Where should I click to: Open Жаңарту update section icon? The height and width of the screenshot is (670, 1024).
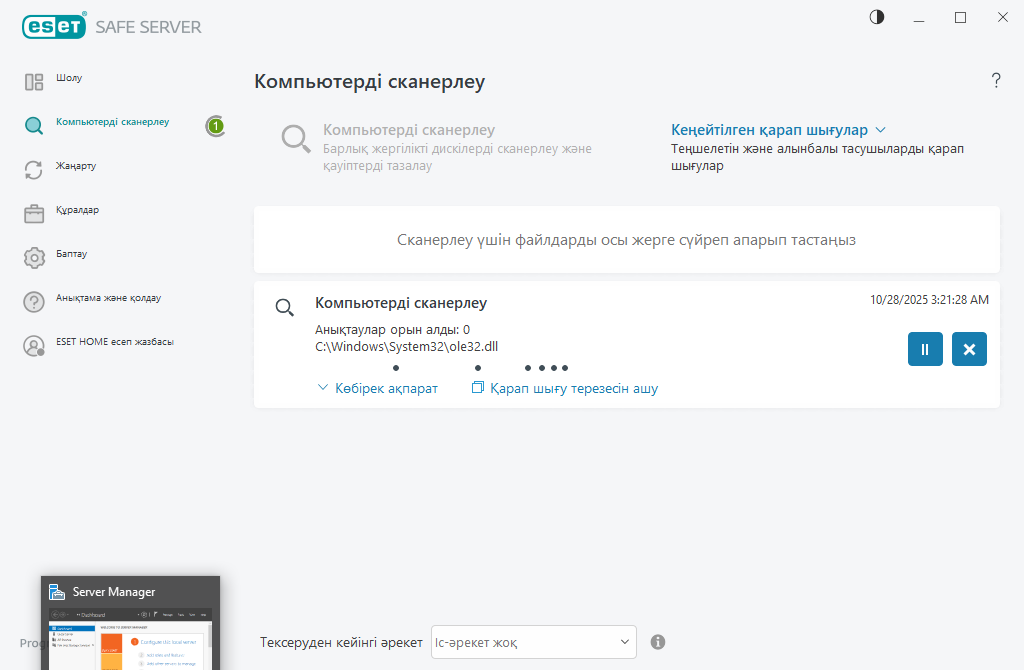click(x=34, y=170)
